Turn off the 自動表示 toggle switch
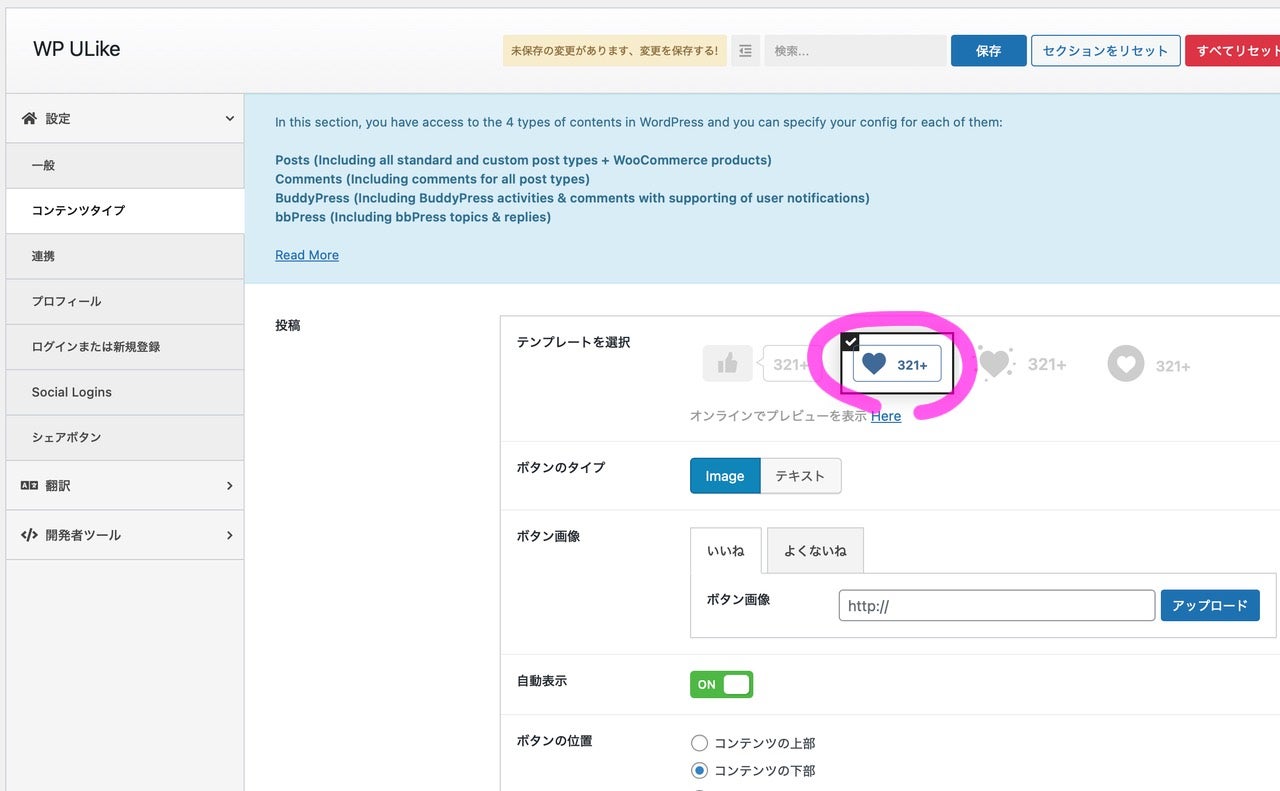The width and height of the screenshot is (1280, 791). click(721, 684)
